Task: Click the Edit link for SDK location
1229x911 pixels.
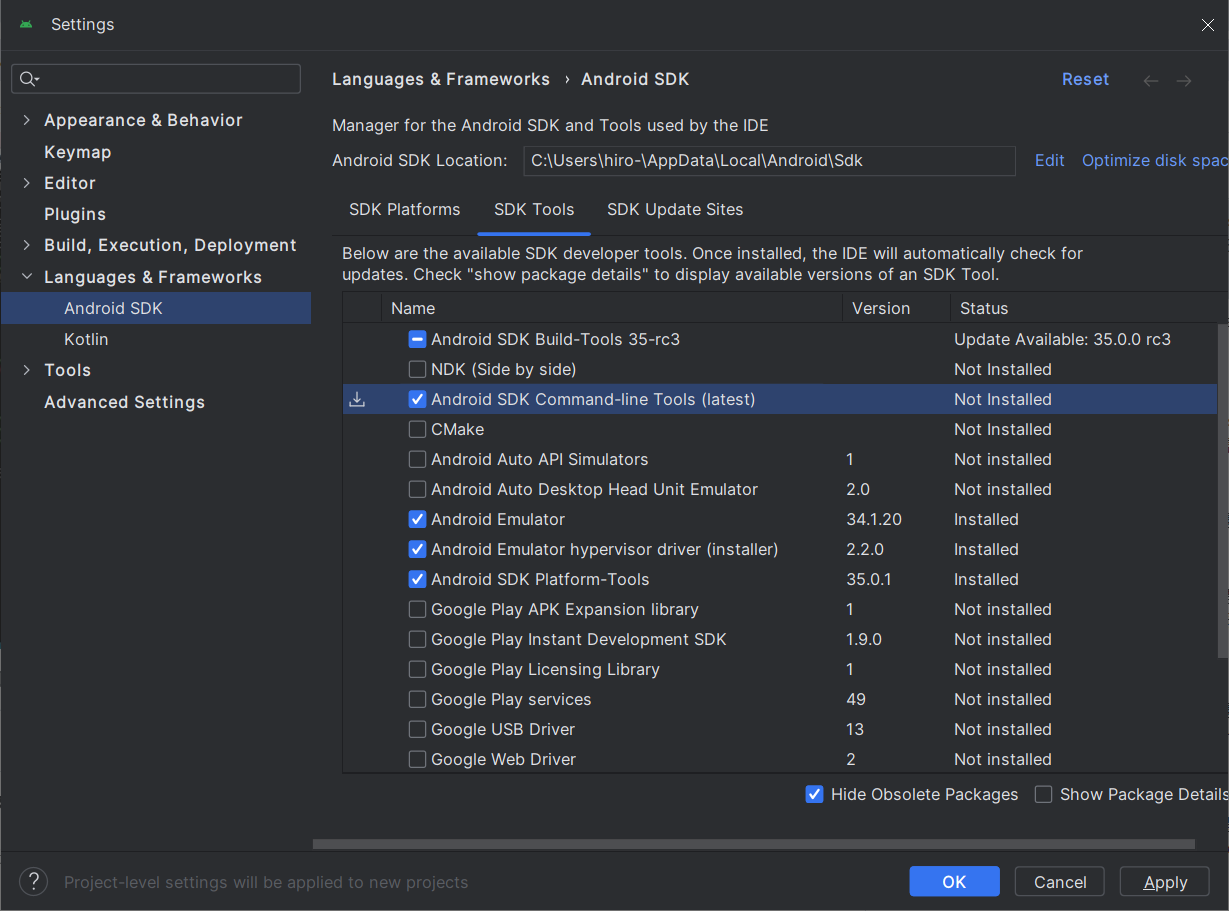Action: click(x=1049, y=161)
